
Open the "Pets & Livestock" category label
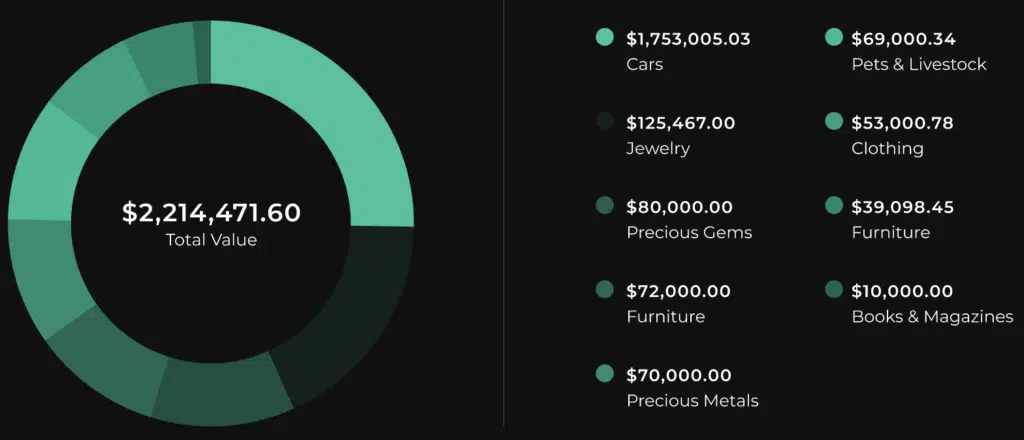coord(918,64)
